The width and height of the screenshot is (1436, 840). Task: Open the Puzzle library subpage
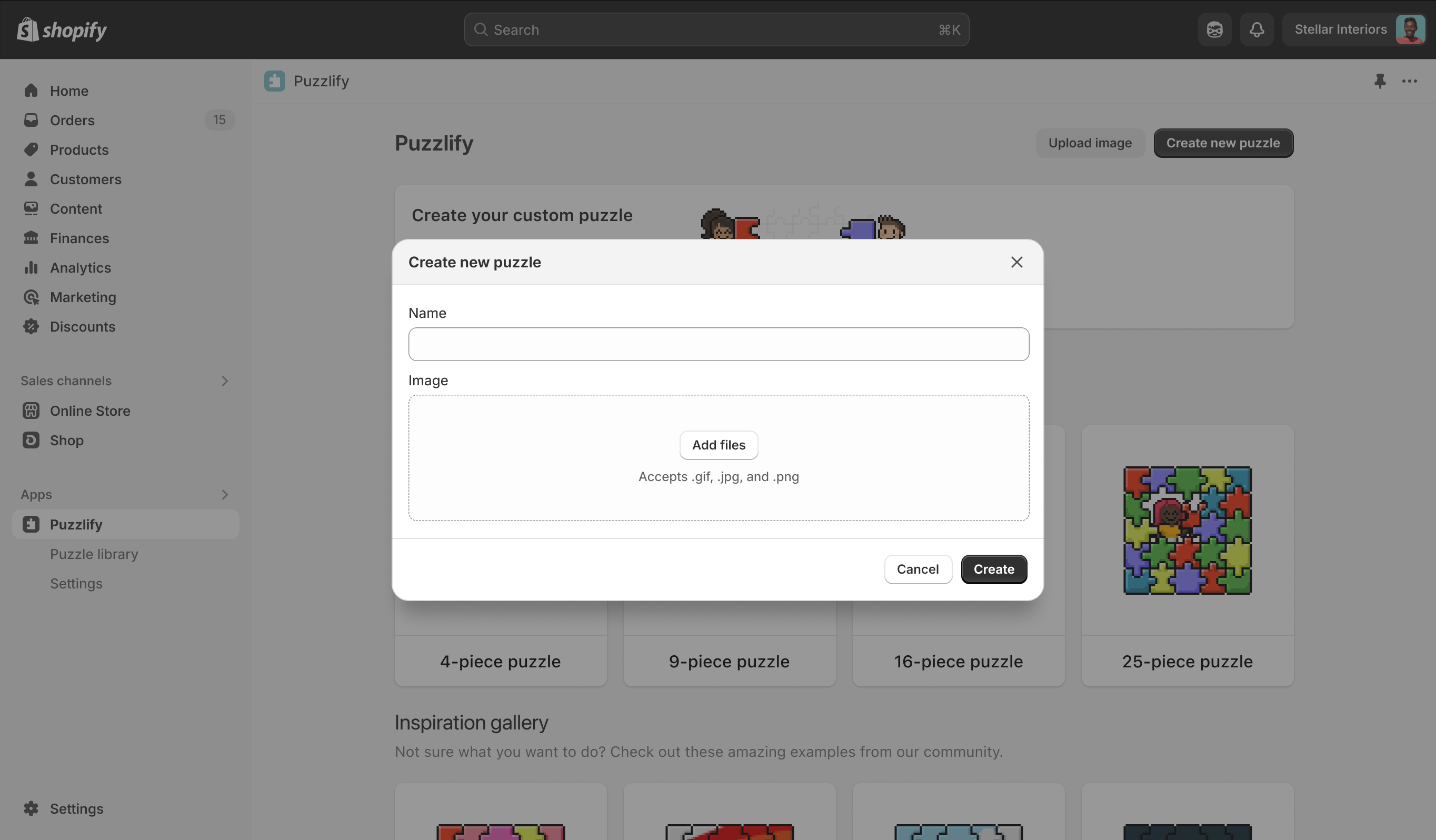tap(94, 554)
